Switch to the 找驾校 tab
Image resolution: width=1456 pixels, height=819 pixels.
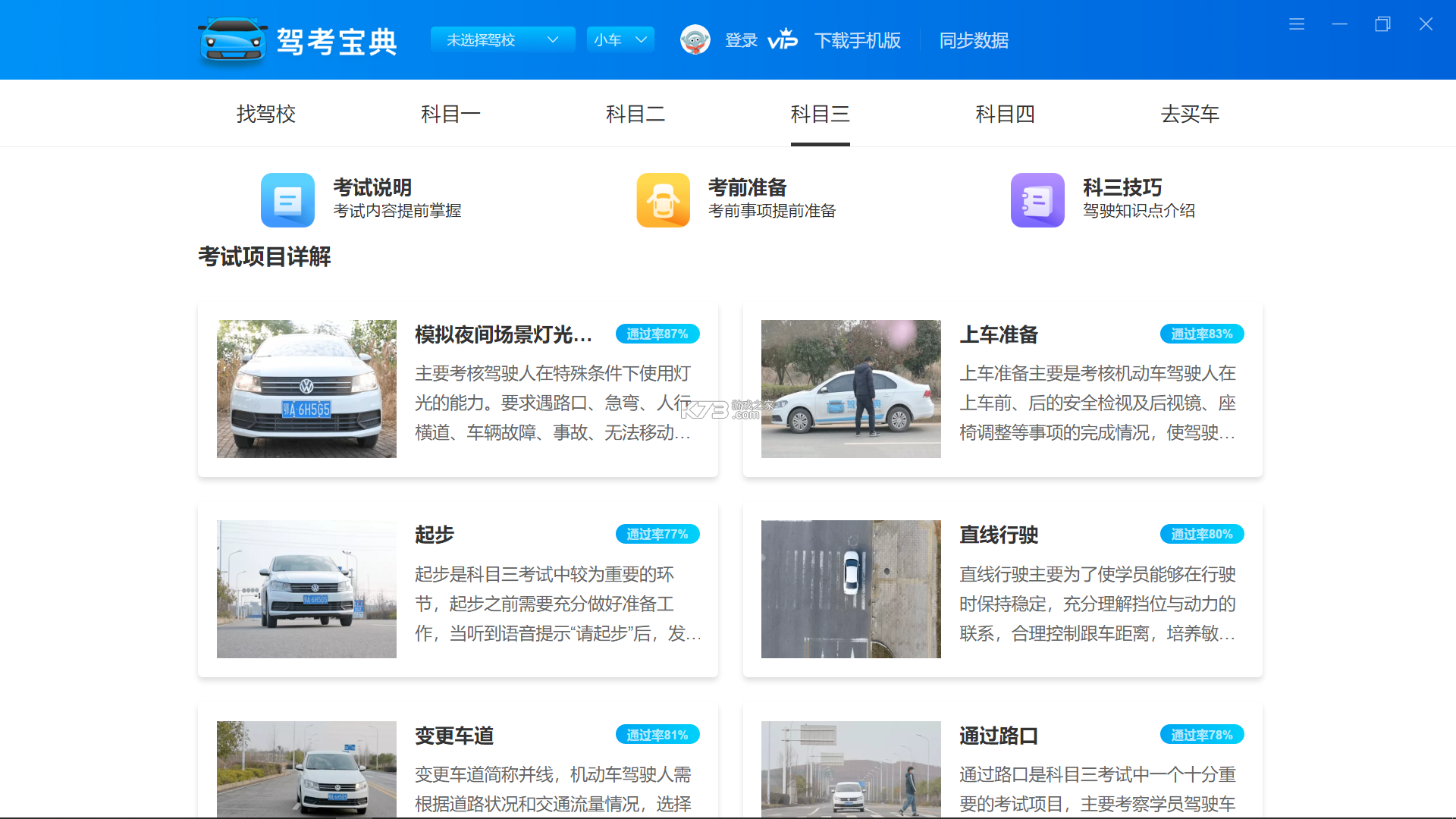tap(266, 114)
